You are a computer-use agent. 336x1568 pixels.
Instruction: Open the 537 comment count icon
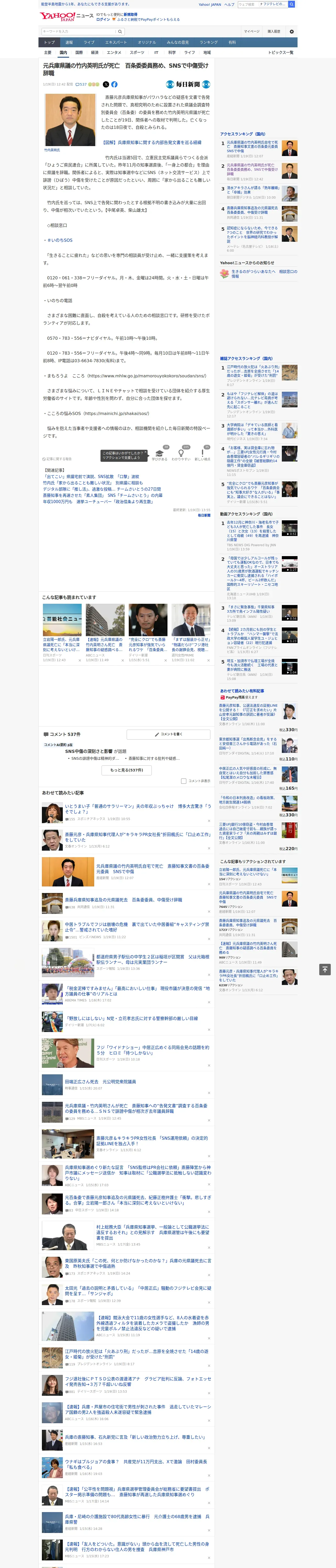click(81, 85)
